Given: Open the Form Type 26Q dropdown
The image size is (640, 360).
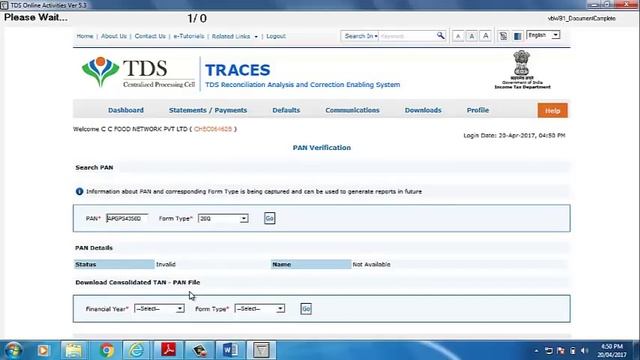Looking at the screenshot, I should click(223, 218).
